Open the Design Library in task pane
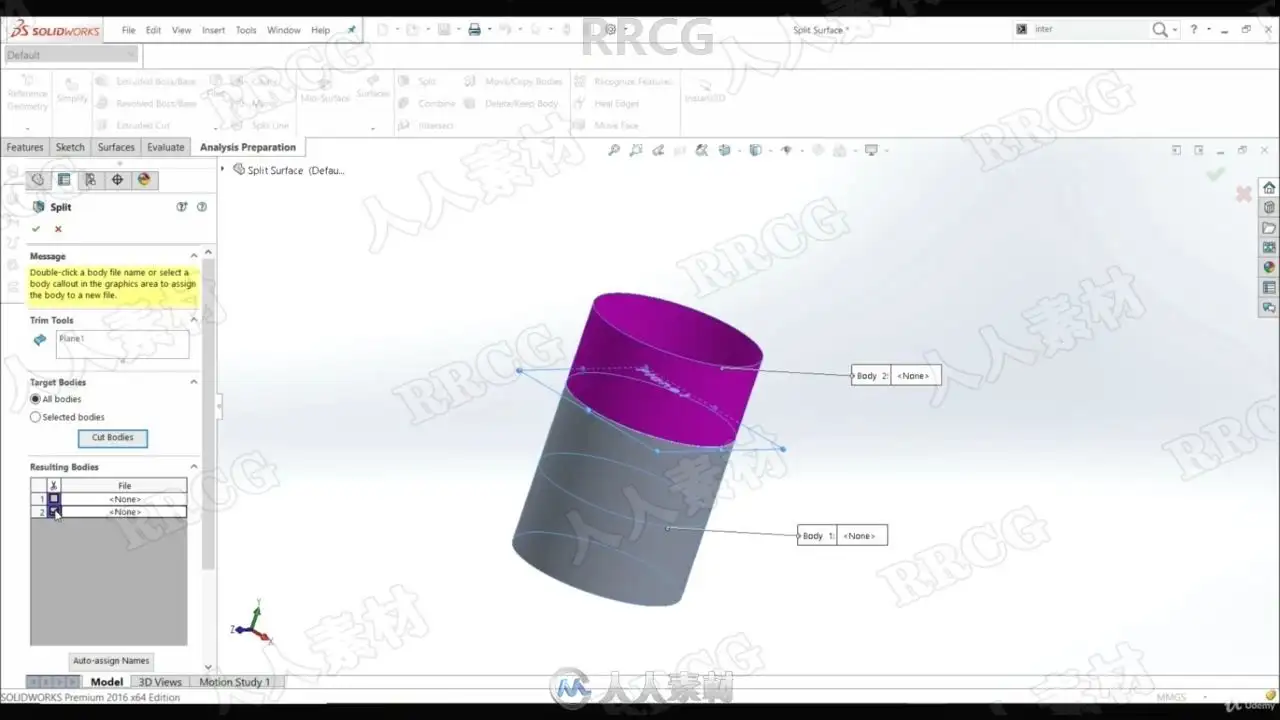Viewport: 1280px width, 720px height. pyautogui.click(x=1269, y=208)
